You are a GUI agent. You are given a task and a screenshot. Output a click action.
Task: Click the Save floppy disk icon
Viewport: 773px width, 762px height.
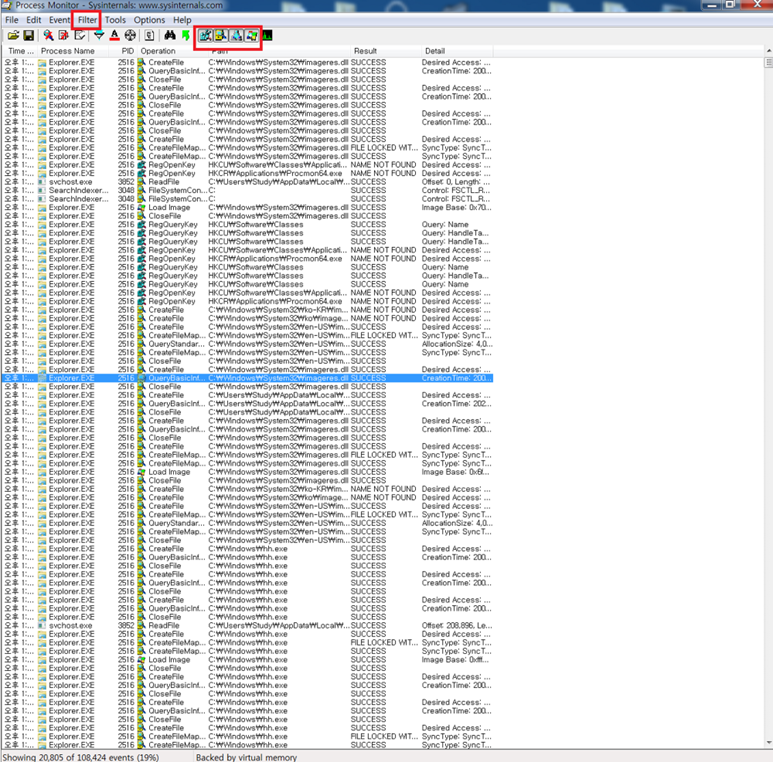pyautogui.click(x=29, y=35)
